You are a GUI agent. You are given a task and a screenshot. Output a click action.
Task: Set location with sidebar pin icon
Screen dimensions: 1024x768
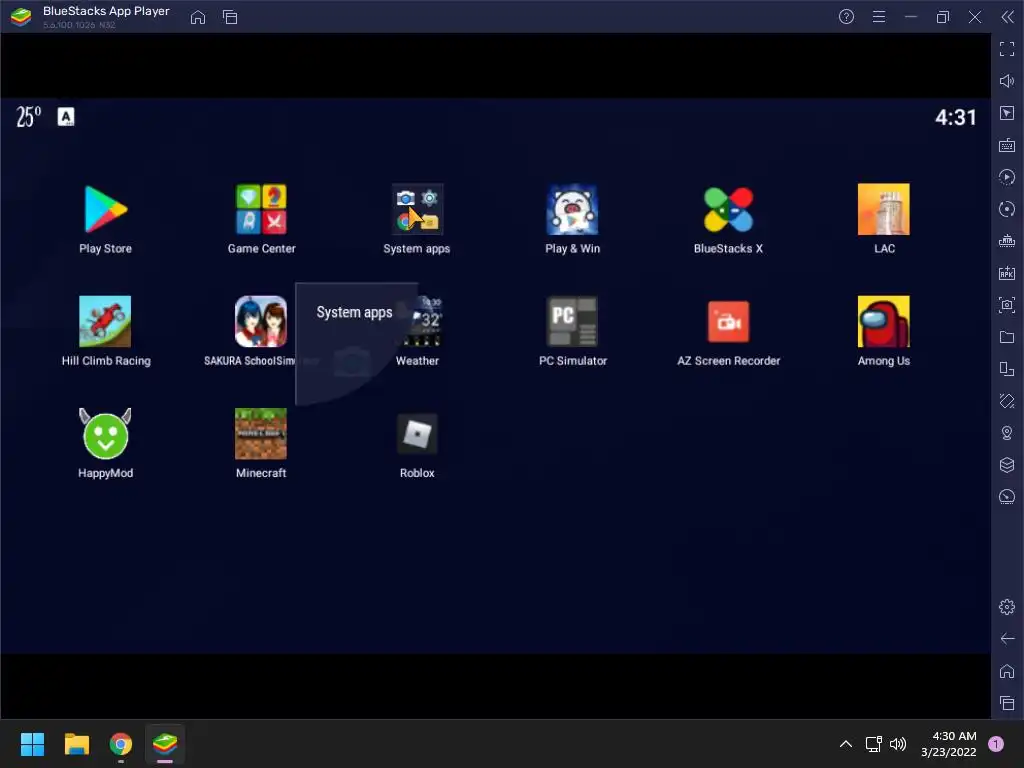pos(1007,433)
